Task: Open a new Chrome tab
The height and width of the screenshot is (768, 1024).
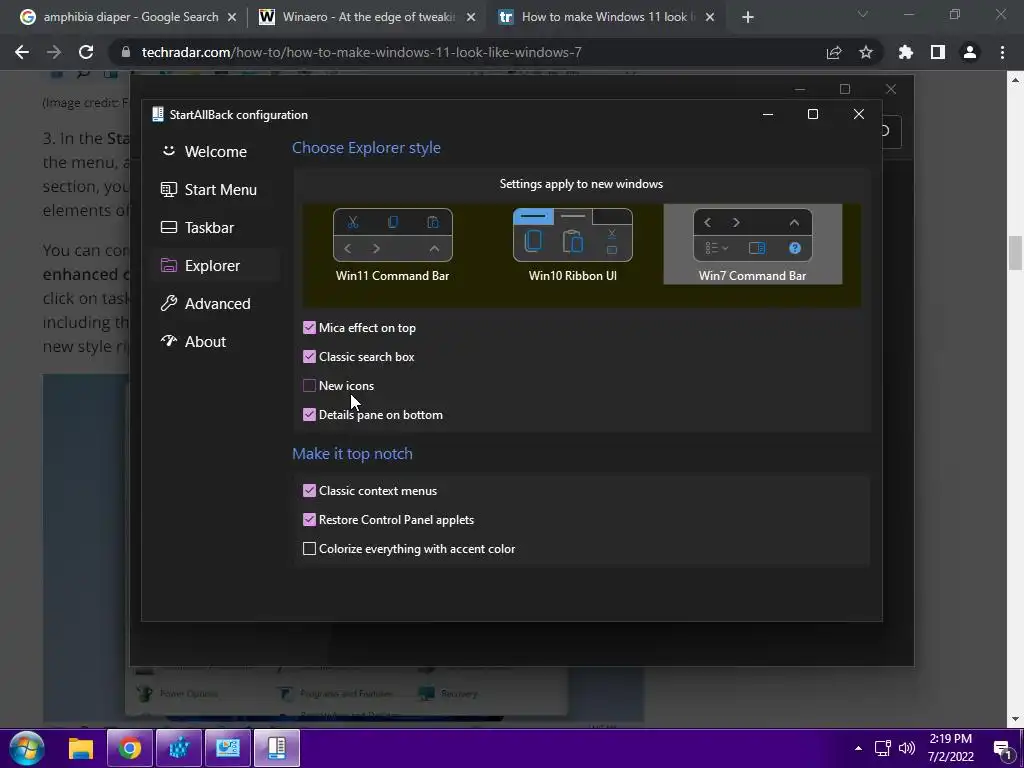Action: 748,17
